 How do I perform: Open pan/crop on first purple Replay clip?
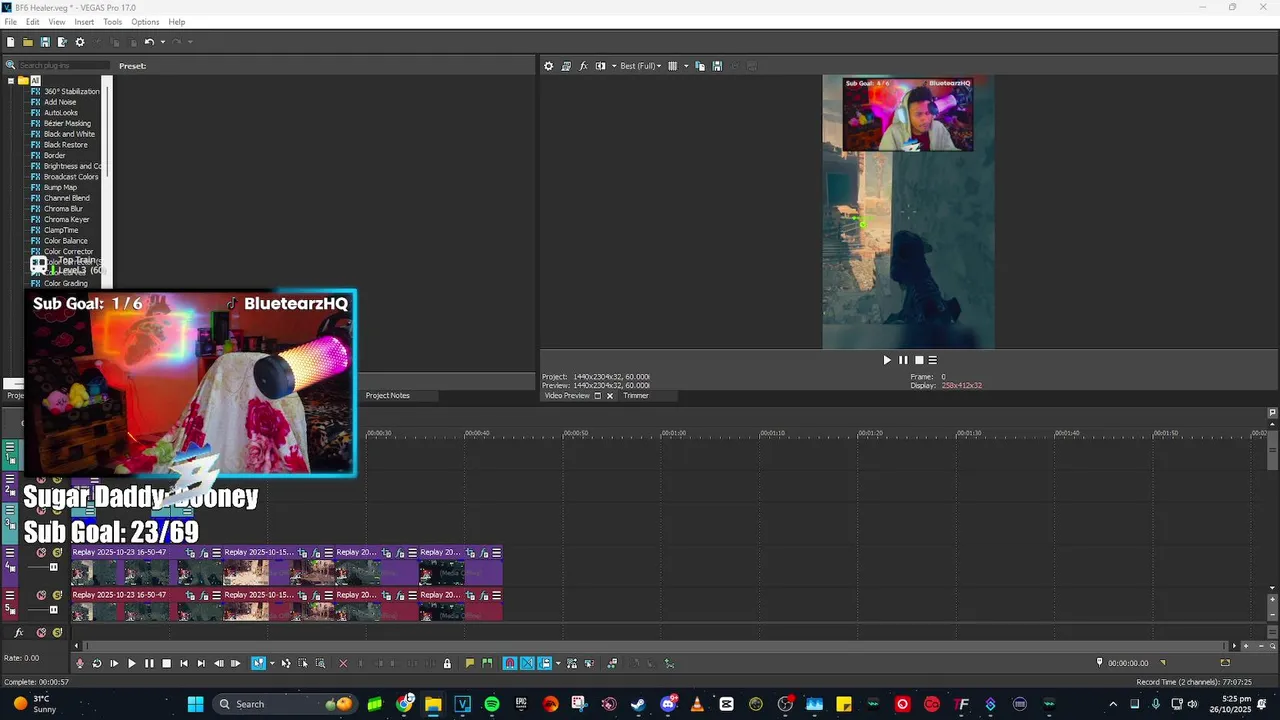click(190, 553)
